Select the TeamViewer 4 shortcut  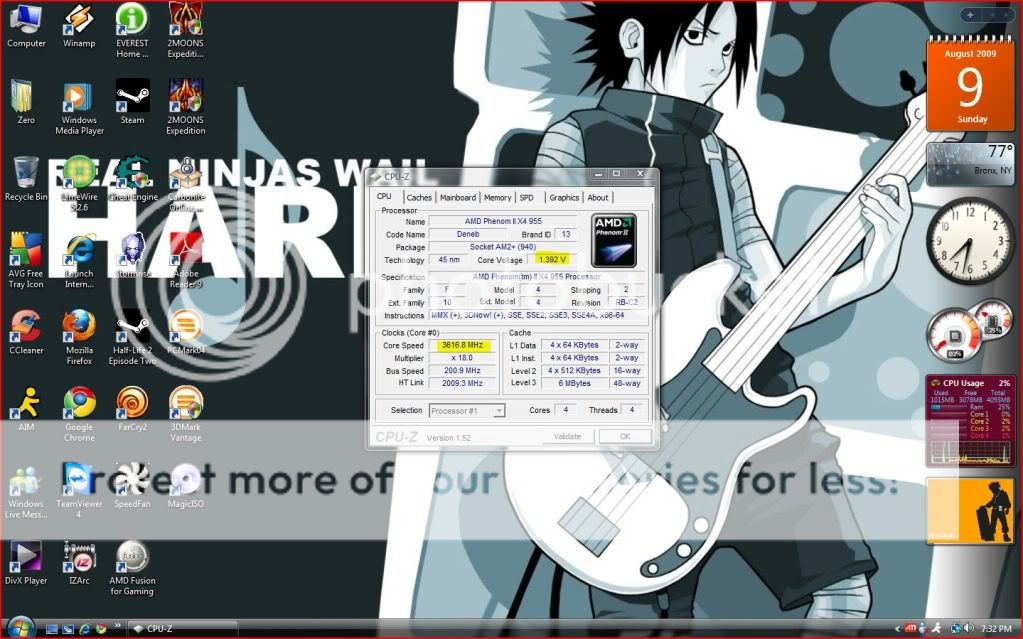point(79,491)
